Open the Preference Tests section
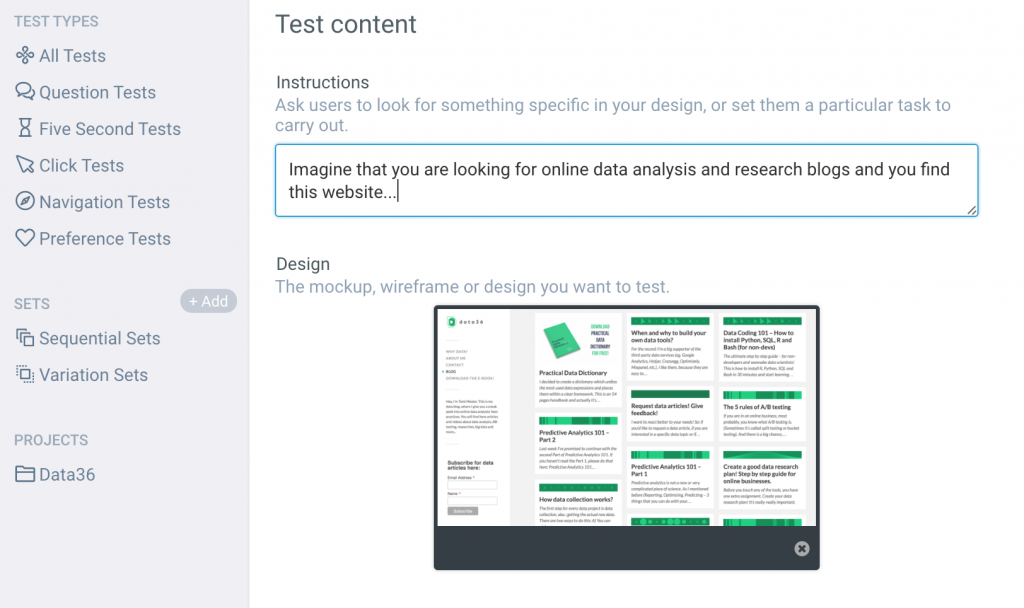Screen dimensions: 1024x608 (103, 238)
